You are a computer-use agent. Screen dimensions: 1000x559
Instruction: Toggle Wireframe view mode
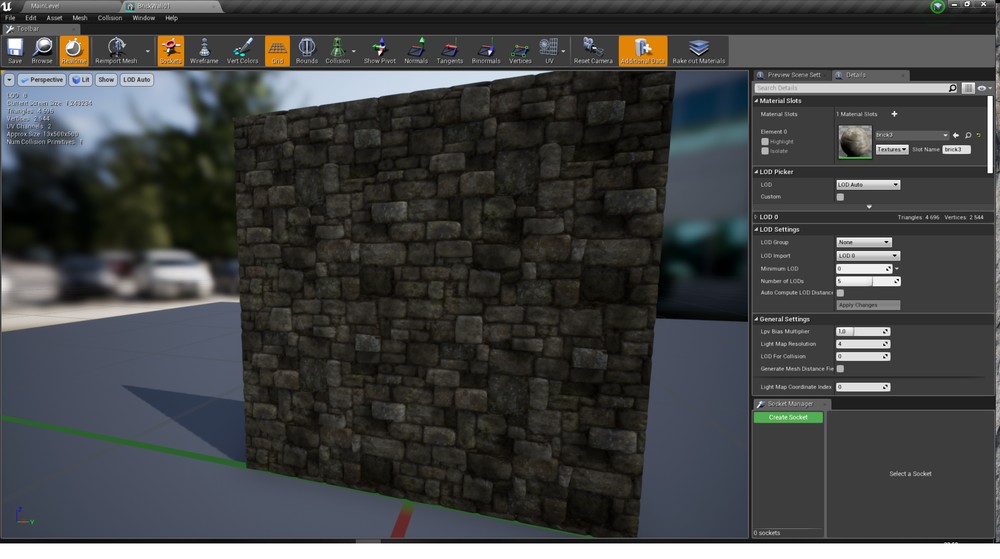tap(204, 49)
